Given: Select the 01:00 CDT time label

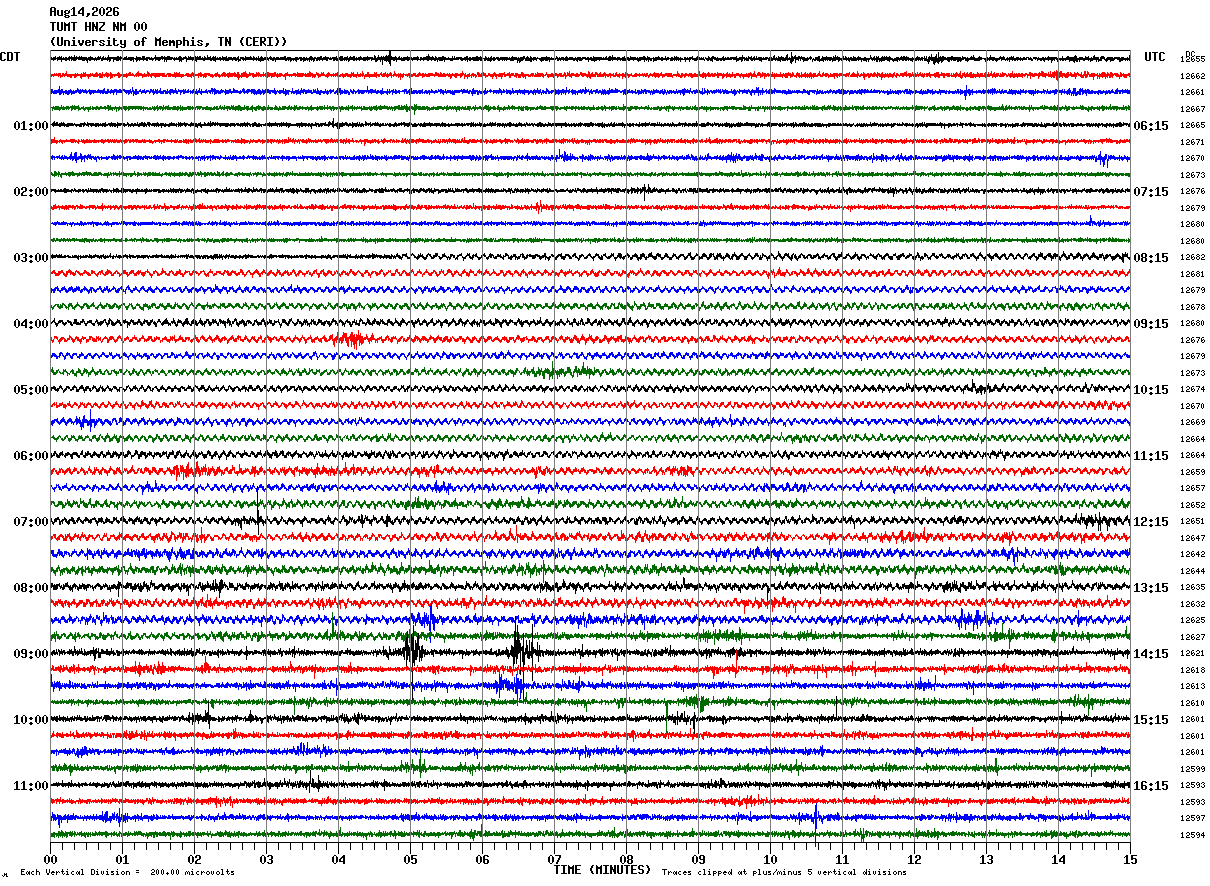Looking at the screenshot, I should (31, 126).
